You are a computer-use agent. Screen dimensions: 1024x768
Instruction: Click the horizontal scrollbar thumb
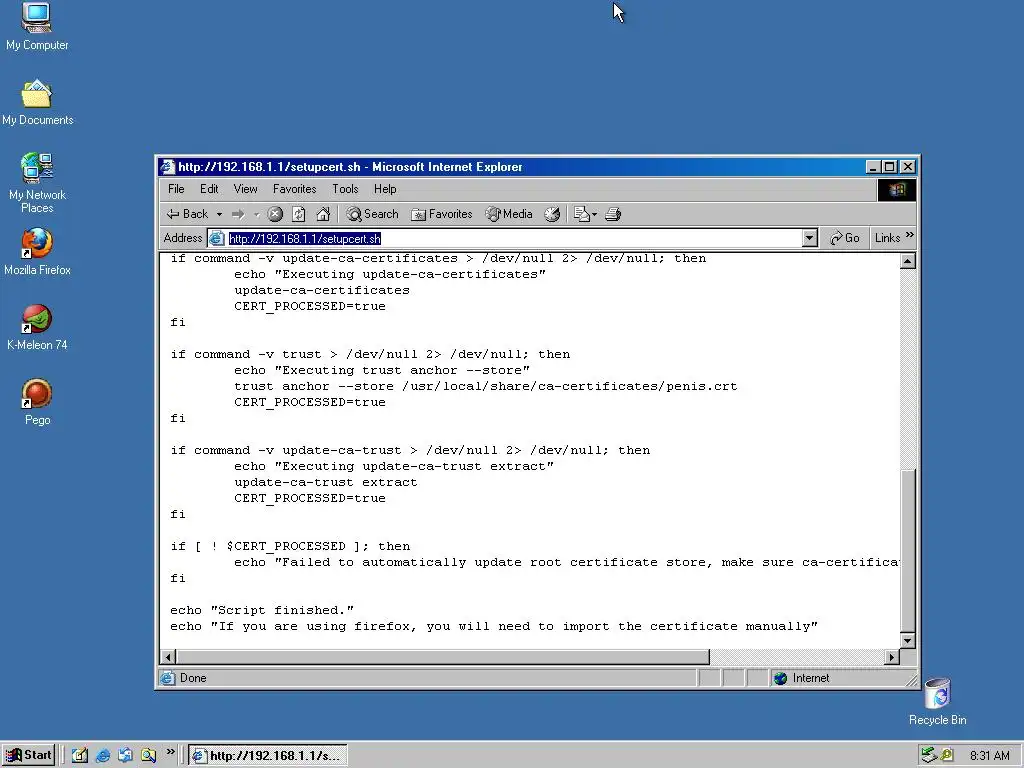point(443,657)
